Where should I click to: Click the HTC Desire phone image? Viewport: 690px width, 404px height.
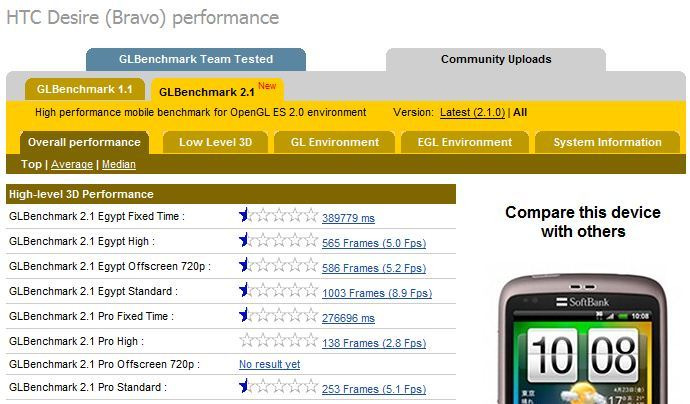pyautogui.click(x=583, y=339)
